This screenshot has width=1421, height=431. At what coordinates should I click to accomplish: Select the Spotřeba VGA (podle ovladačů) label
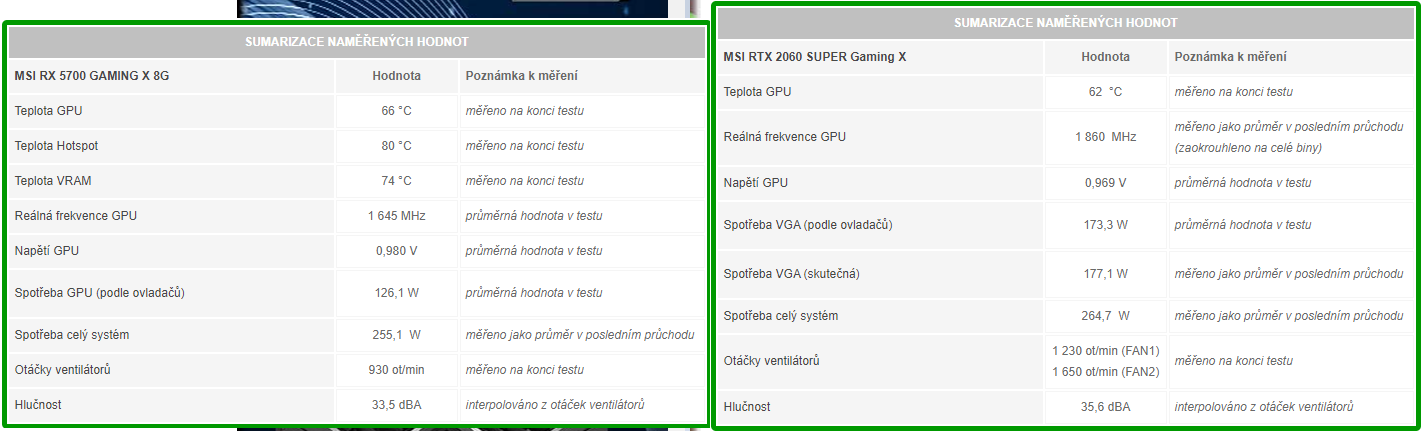point(808,225)
